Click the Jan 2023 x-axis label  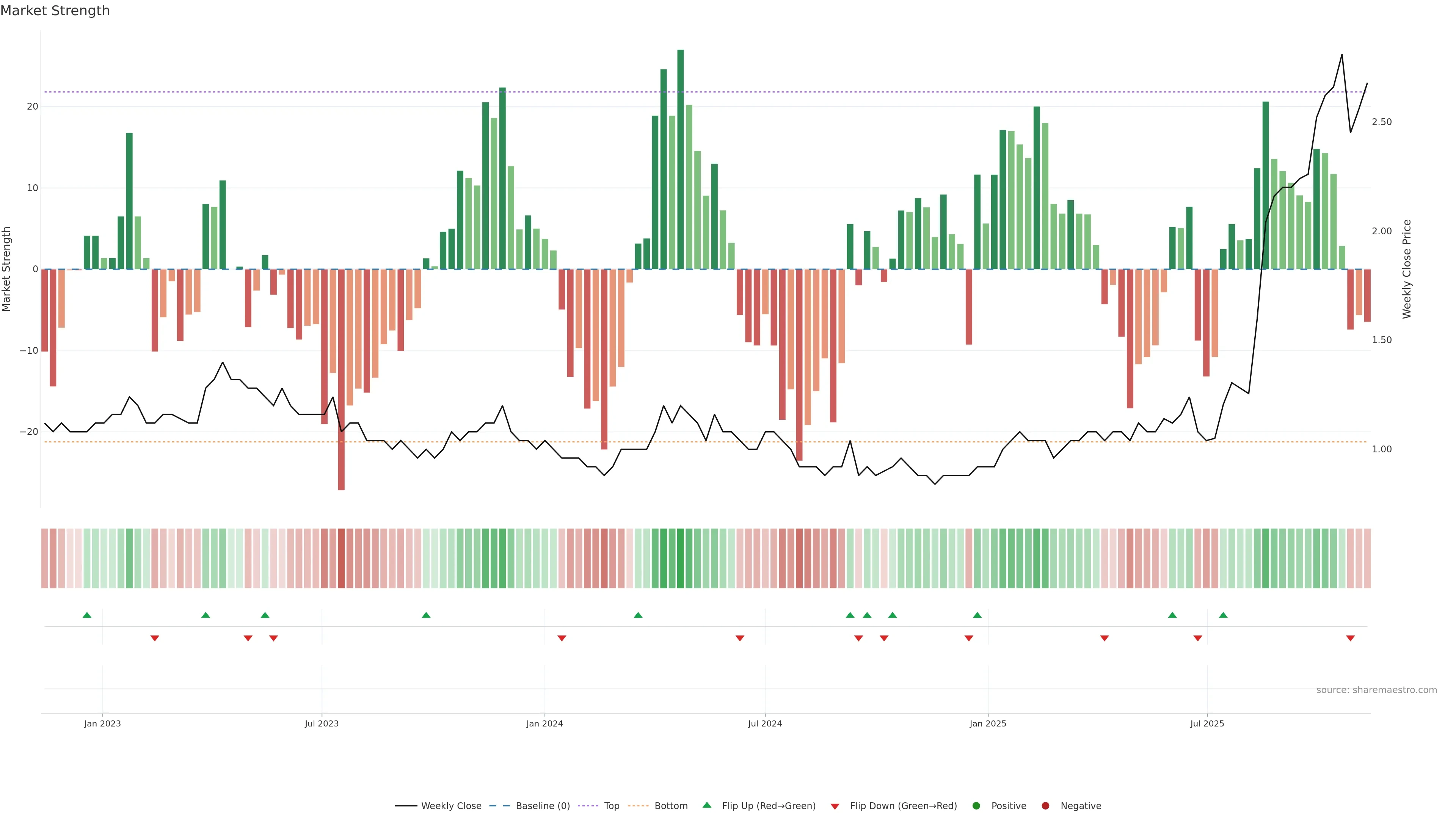click(102, 723)
